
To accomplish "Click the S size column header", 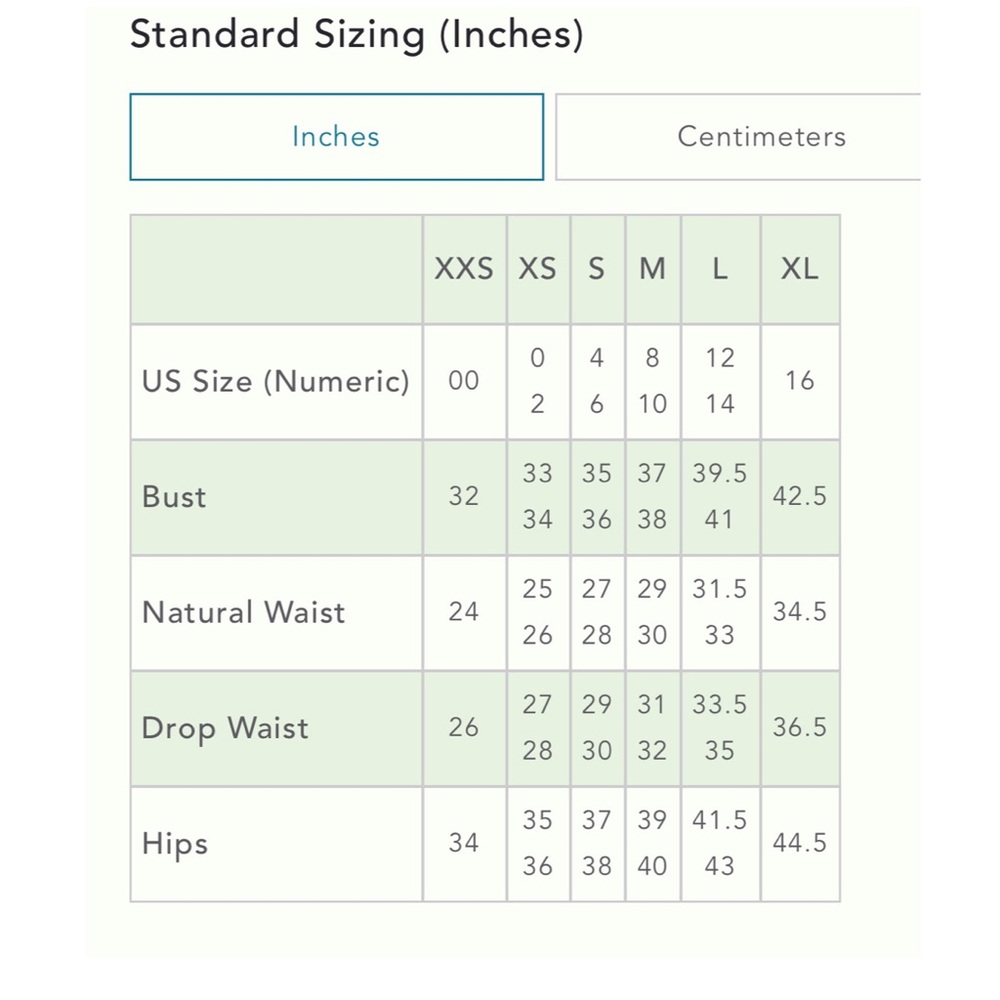I will [x=596, y=269].
